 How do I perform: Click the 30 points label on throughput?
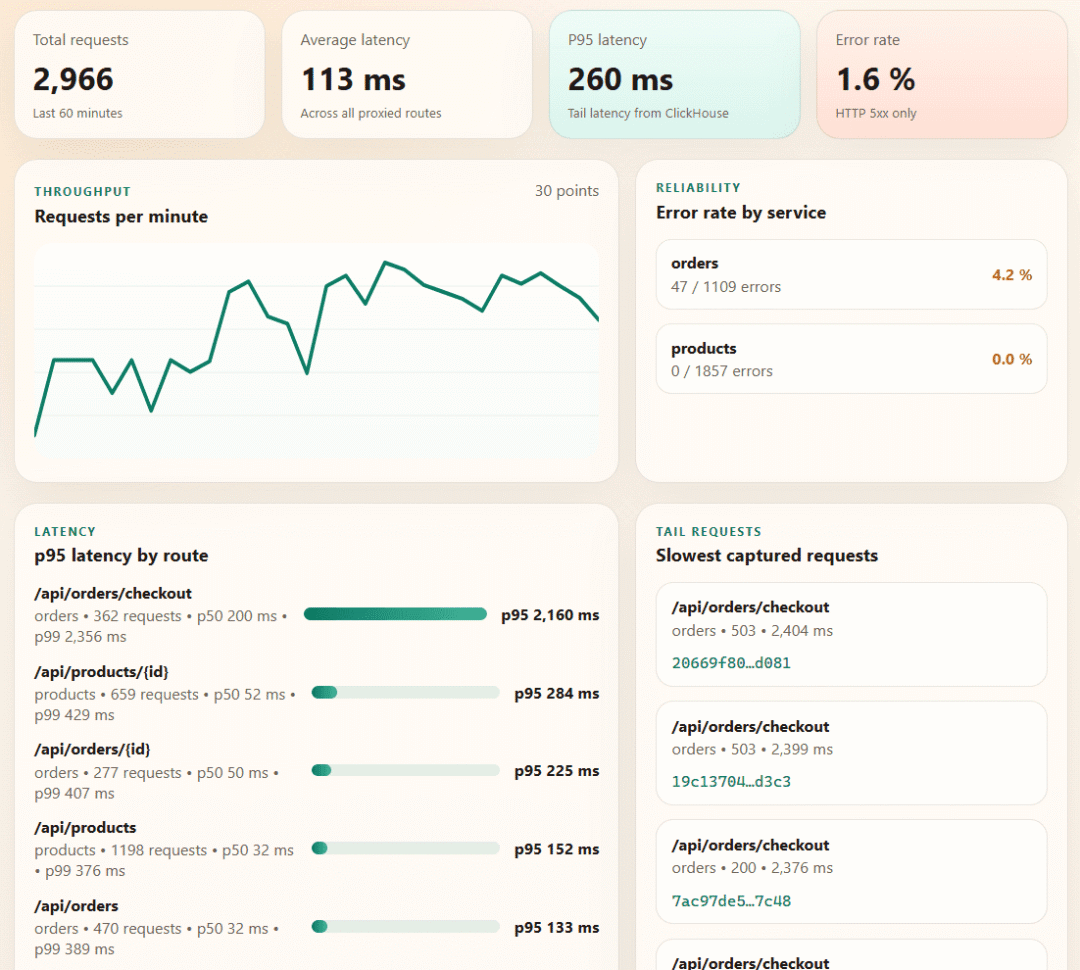click(567, 191)
